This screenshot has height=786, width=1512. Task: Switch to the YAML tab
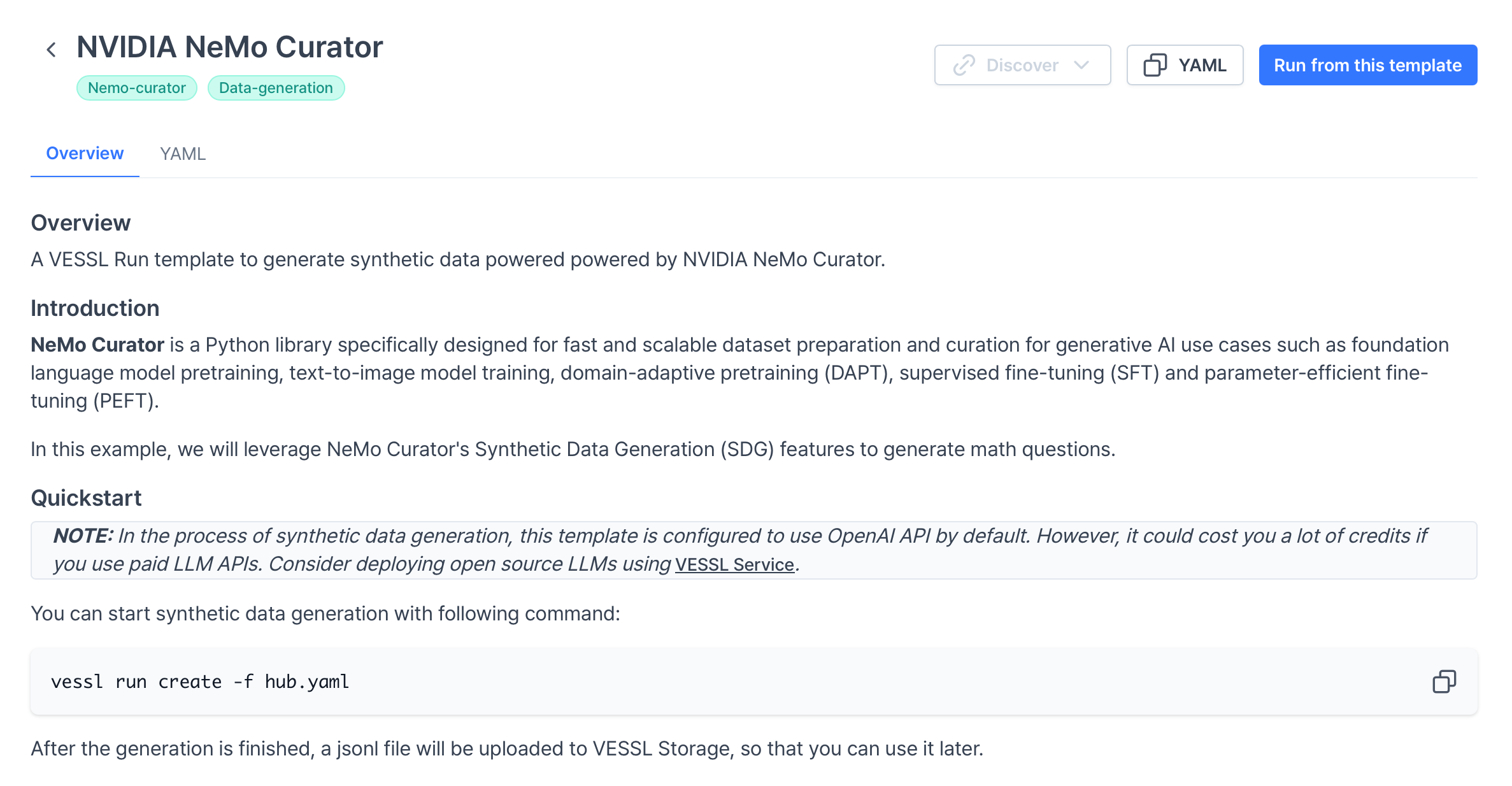coord(183,154)
